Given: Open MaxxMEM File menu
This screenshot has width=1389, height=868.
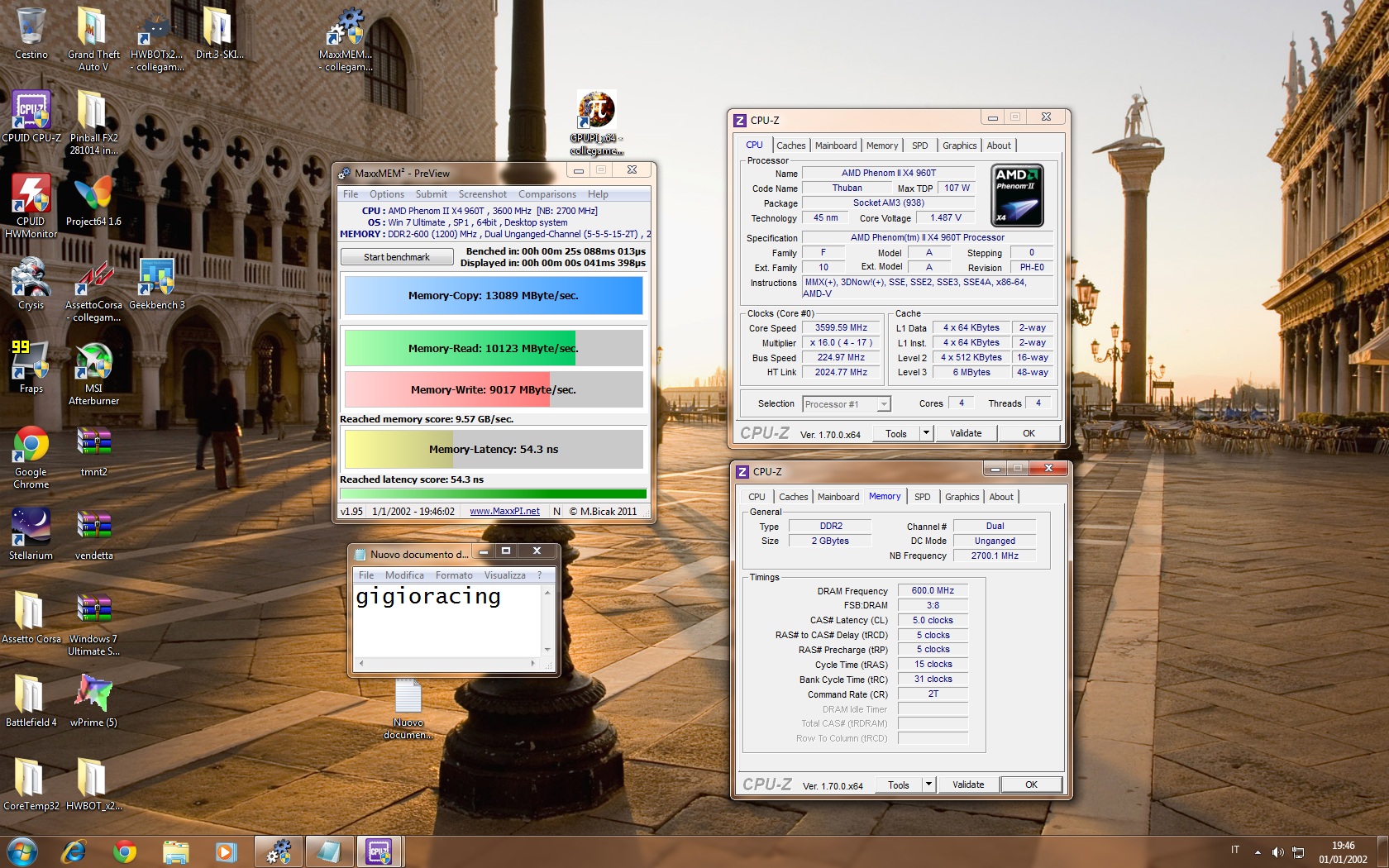Looking at the screenshot, I should [351, 194].
